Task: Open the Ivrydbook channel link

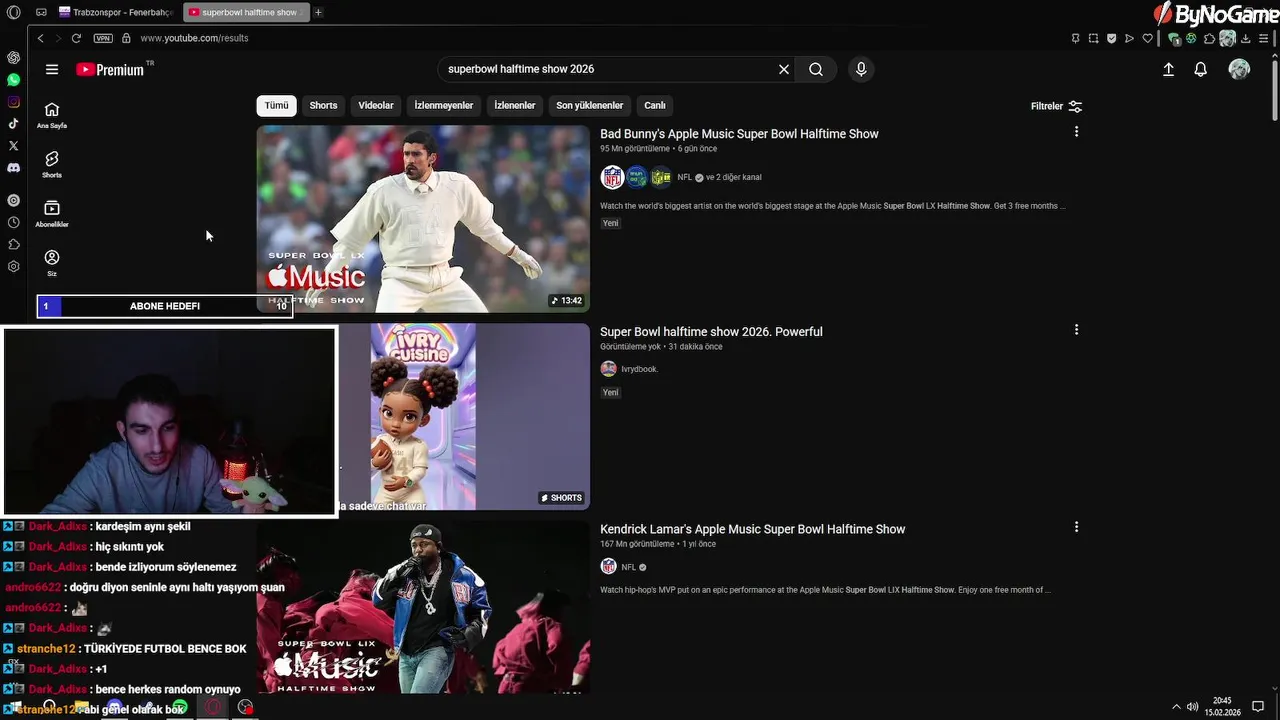Action: 639,369
